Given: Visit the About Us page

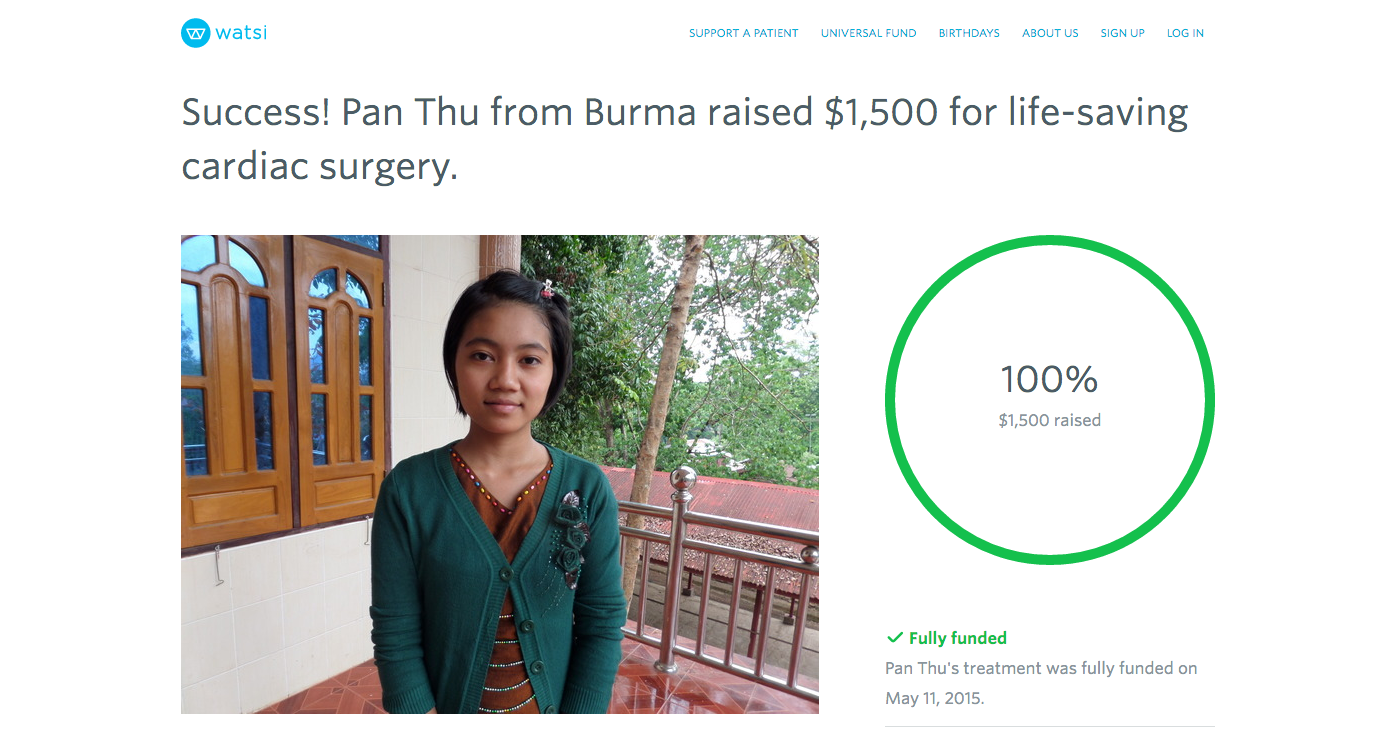Looking at the screenshot, I should tap(1050, 33).
